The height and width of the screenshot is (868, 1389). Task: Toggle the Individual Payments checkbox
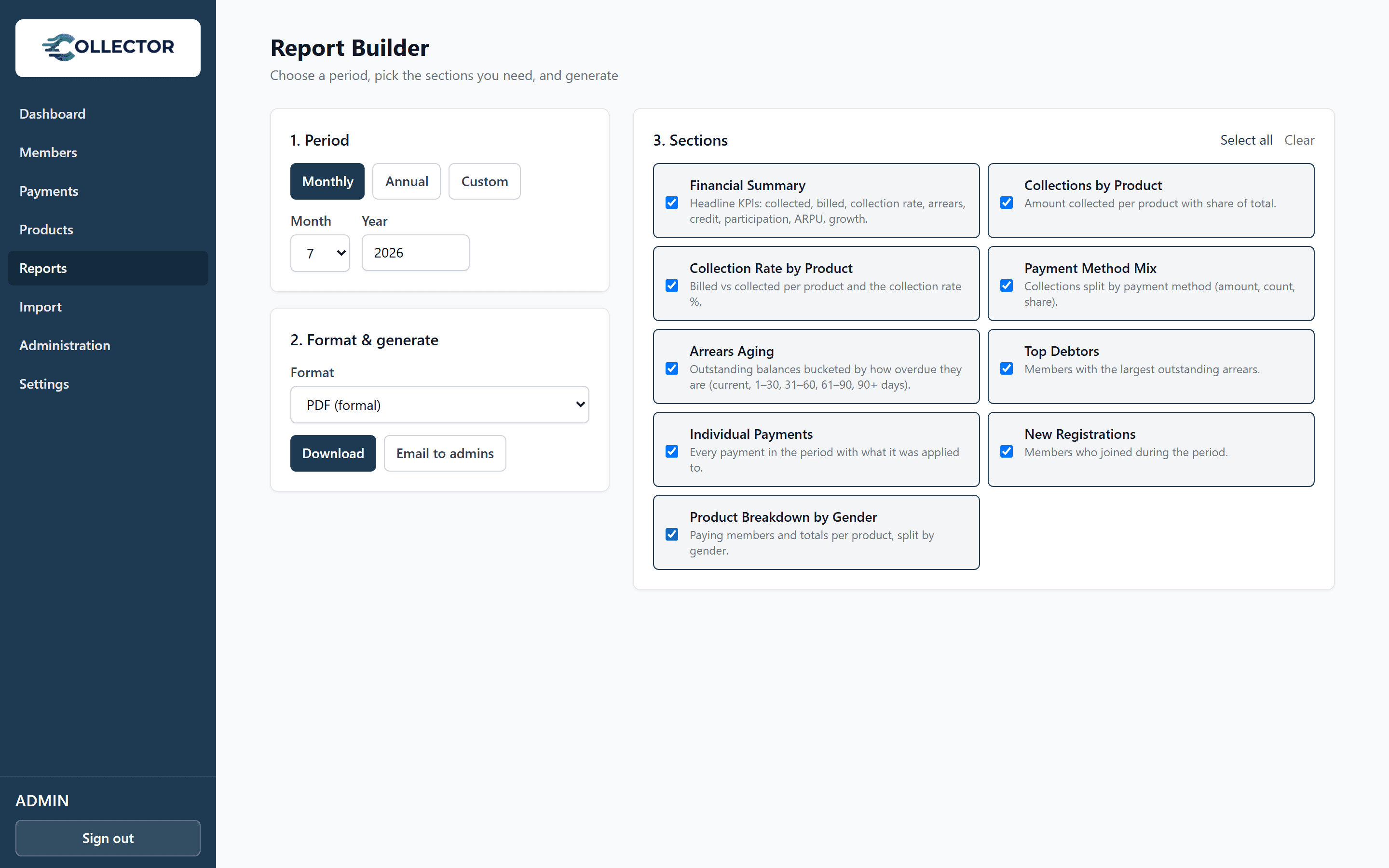pos(671,451)
